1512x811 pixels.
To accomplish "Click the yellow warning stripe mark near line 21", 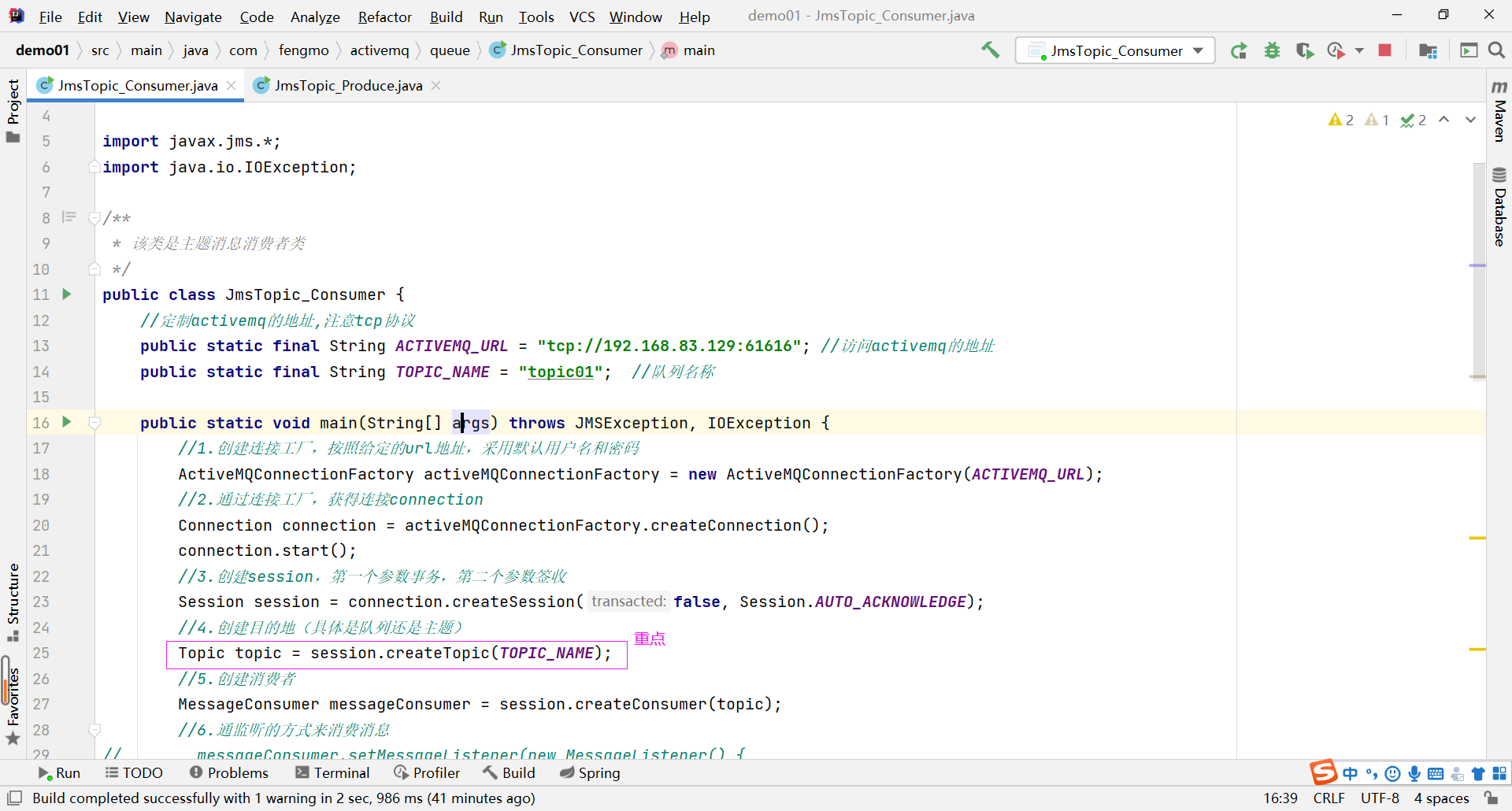I will 1477,538.
